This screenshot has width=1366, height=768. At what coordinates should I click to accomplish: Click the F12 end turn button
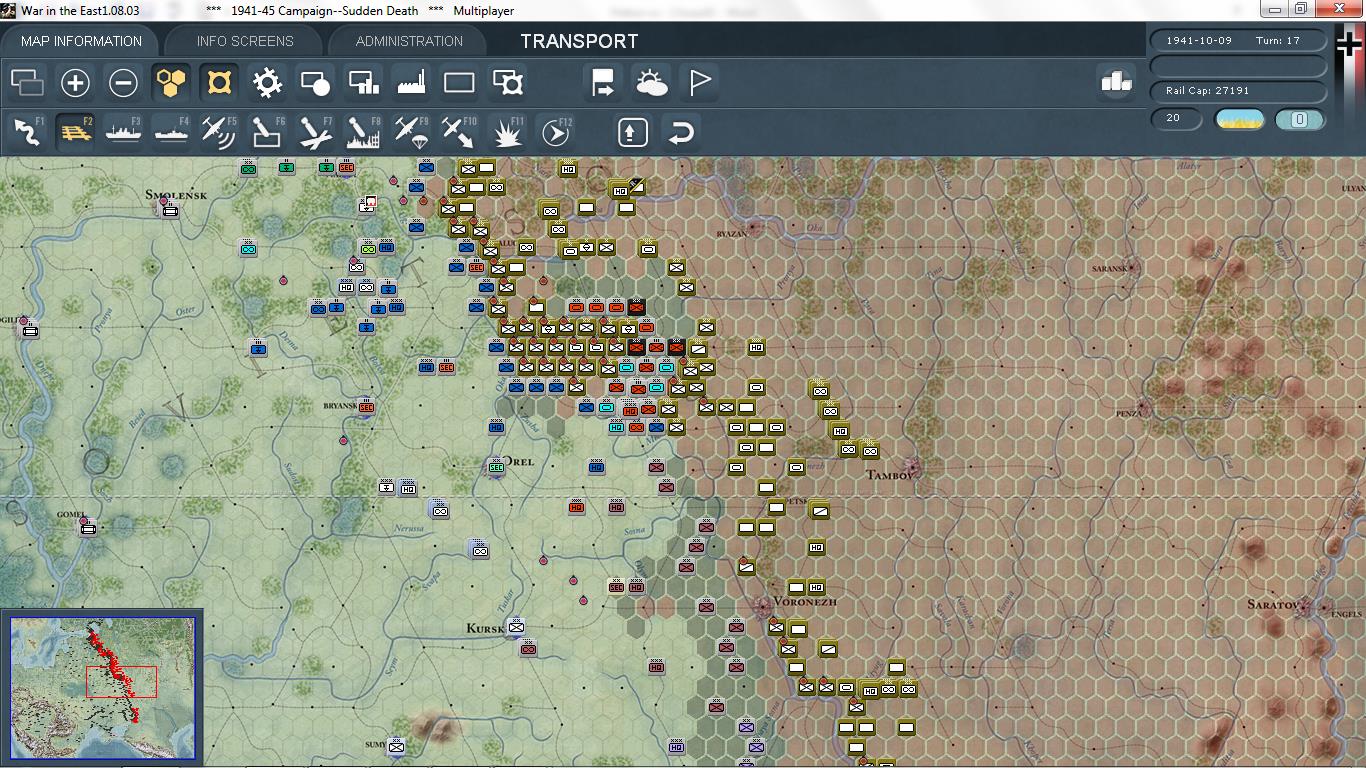click(x=556, y=132)
